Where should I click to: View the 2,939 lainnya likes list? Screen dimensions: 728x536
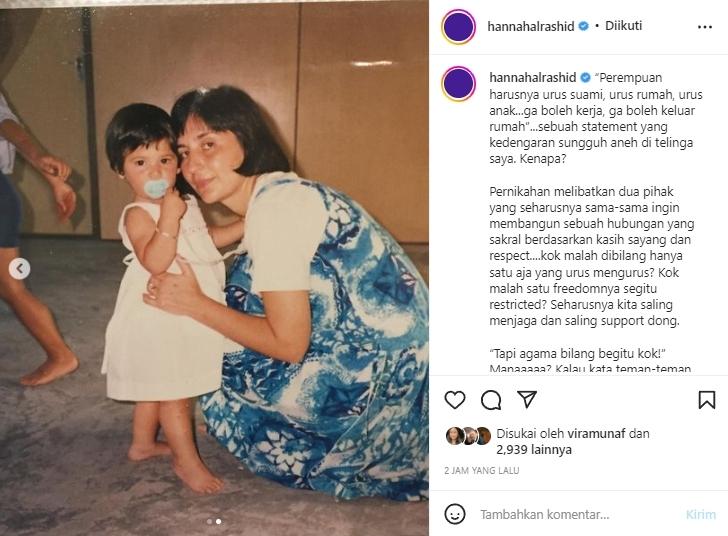(x=534, y=450)
